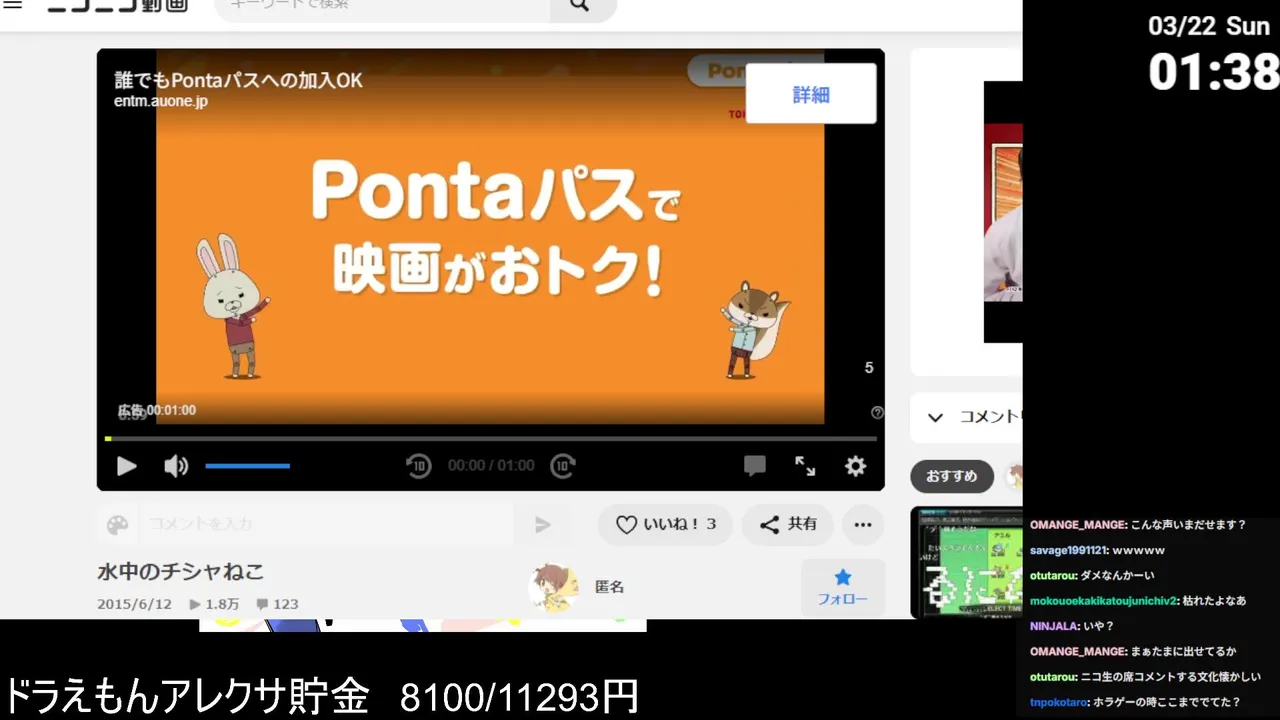Click the upload date 2015/6/12
1280x720 pixels.
pyautogui.click(x=135, y=604)
